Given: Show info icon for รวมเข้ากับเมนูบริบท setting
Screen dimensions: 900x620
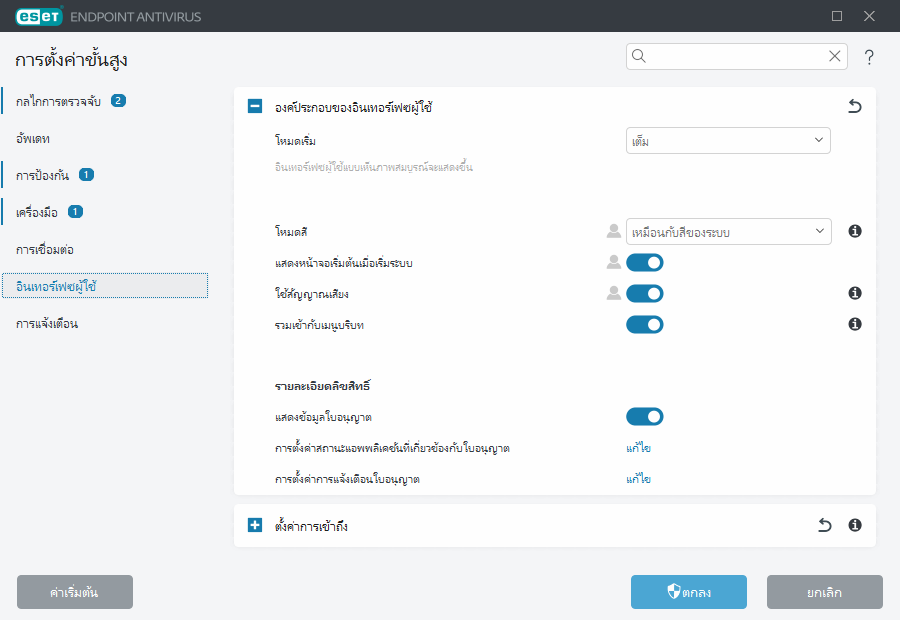Looking at the screenshot, I should [855, 324].
